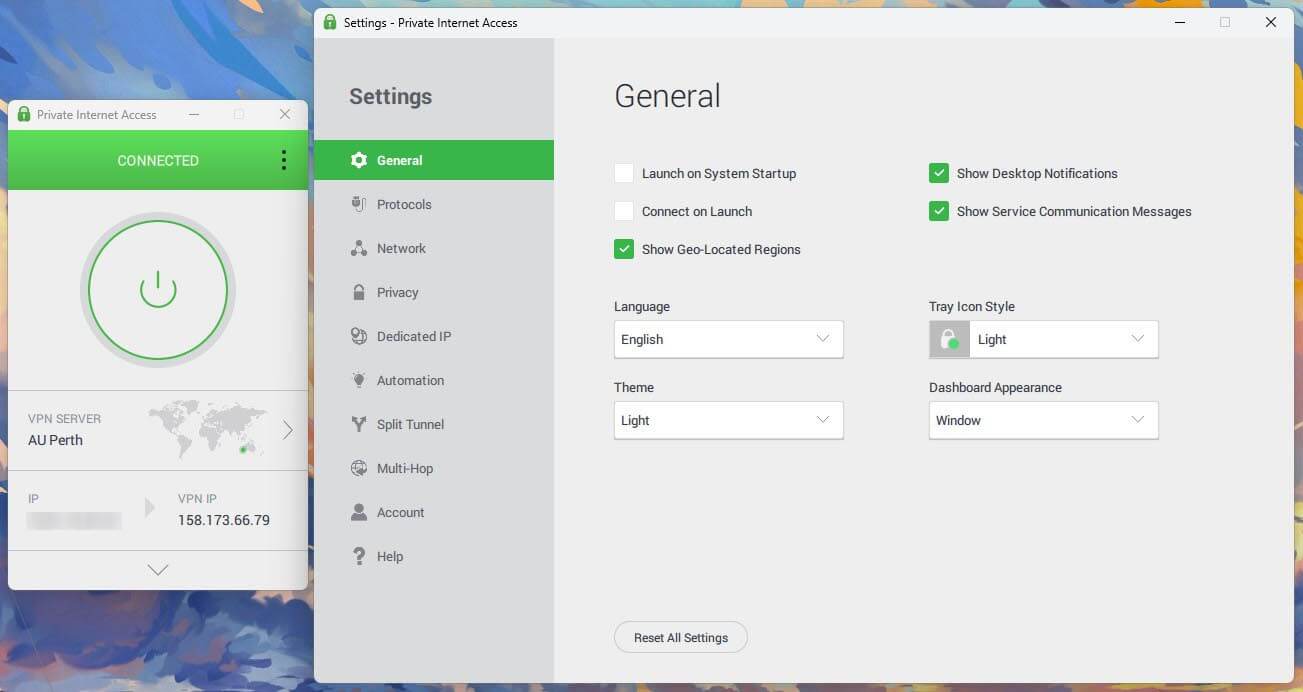This screenshot has width=1303, height=692.
Task: Open the Protocols settings tab
Action: pos(434,204)
